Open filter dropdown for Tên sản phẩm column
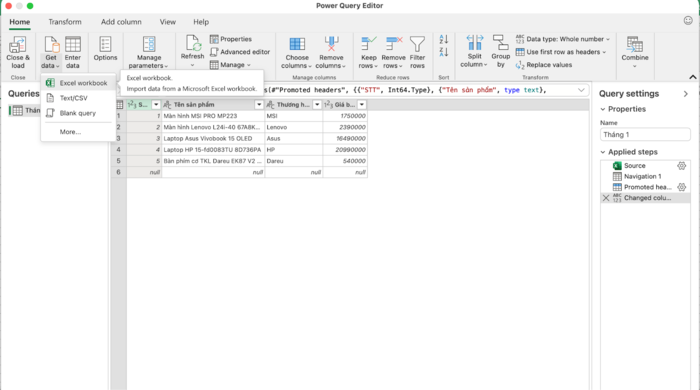The height and width of the screenshot is (390, 700). (x=259, y=105)
